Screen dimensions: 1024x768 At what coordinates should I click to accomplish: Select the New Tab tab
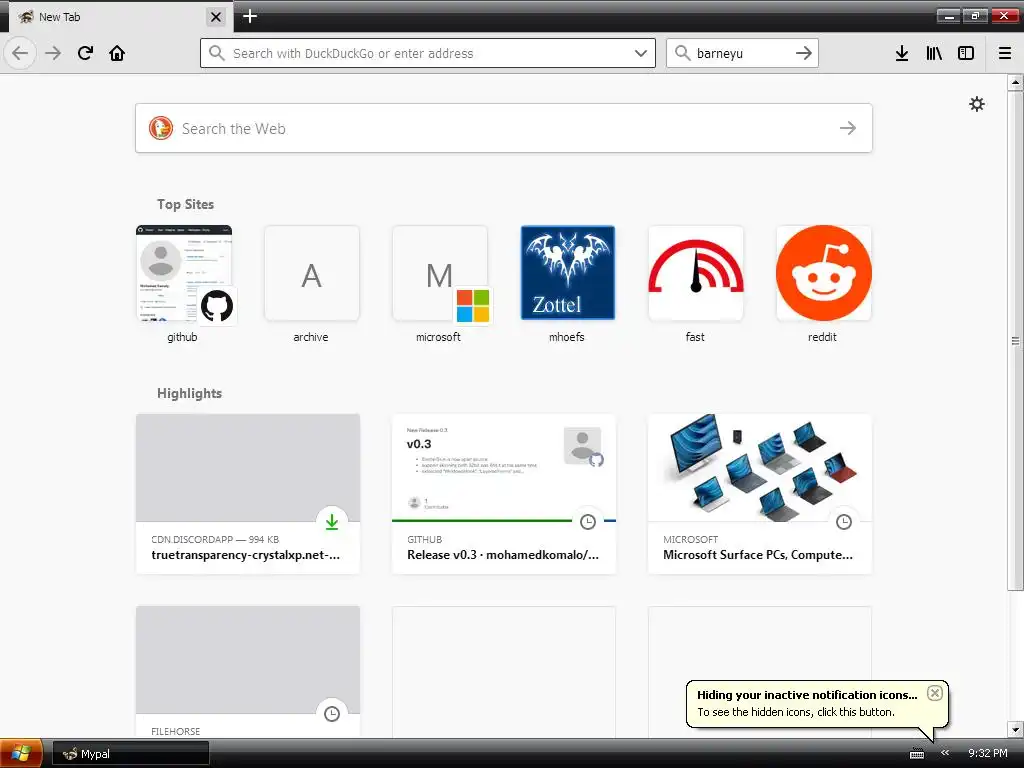pyautogui.click(x=119, y=16)
